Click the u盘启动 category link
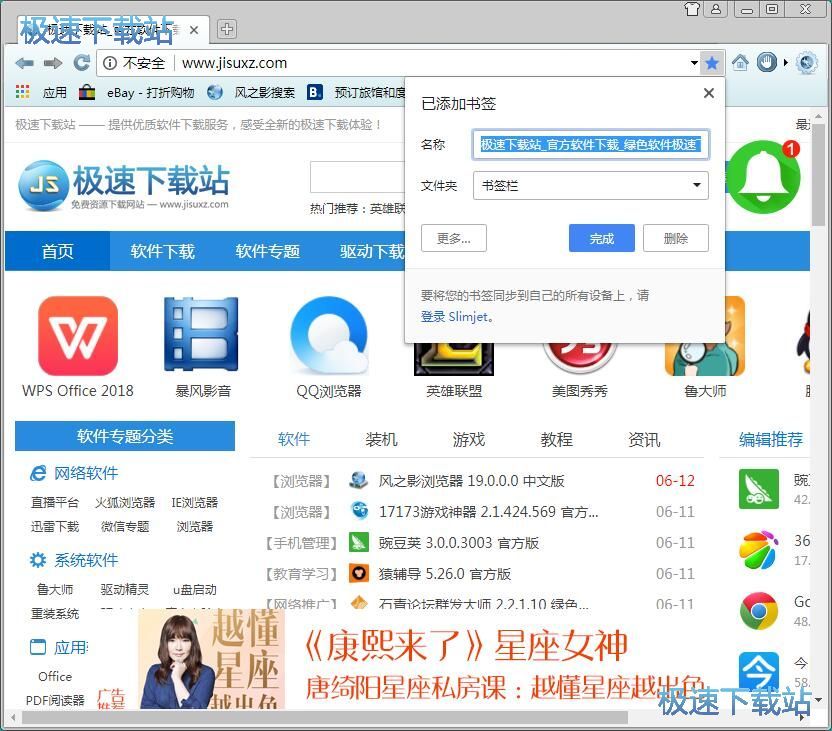This screenshot has height=731, width=832. point(195,589)
